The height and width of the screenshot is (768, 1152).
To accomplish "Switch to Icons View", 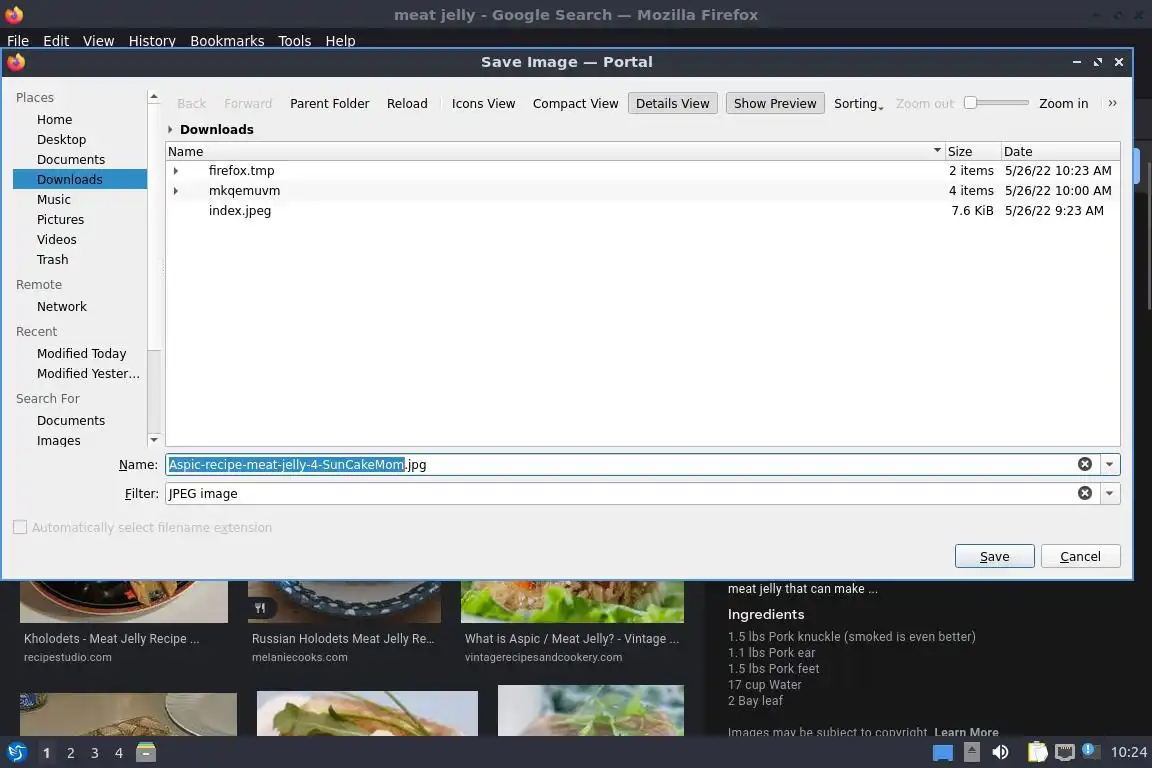I will tap(483, 104).
